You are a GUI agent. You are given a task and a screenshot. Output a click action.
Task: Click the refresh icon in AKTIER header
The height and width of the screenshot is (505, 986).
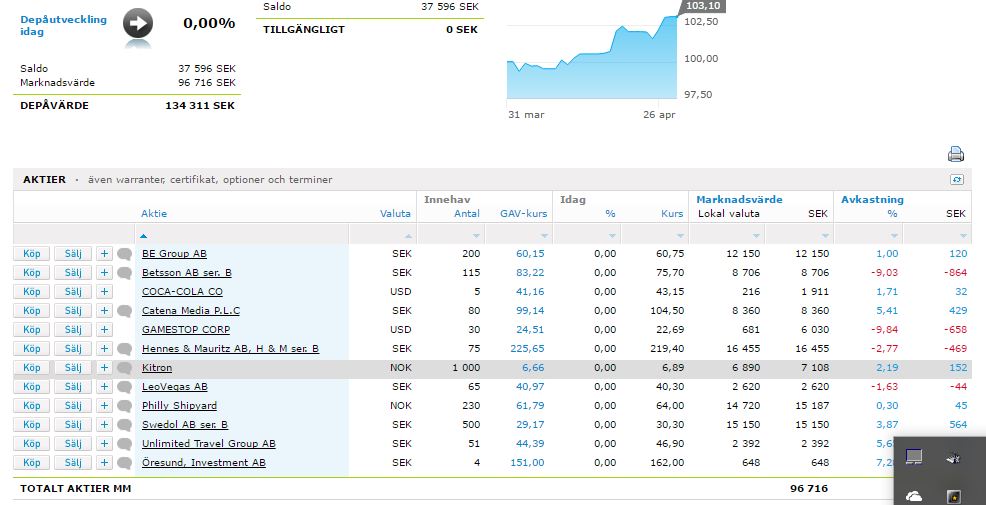[x=956, y=180]
